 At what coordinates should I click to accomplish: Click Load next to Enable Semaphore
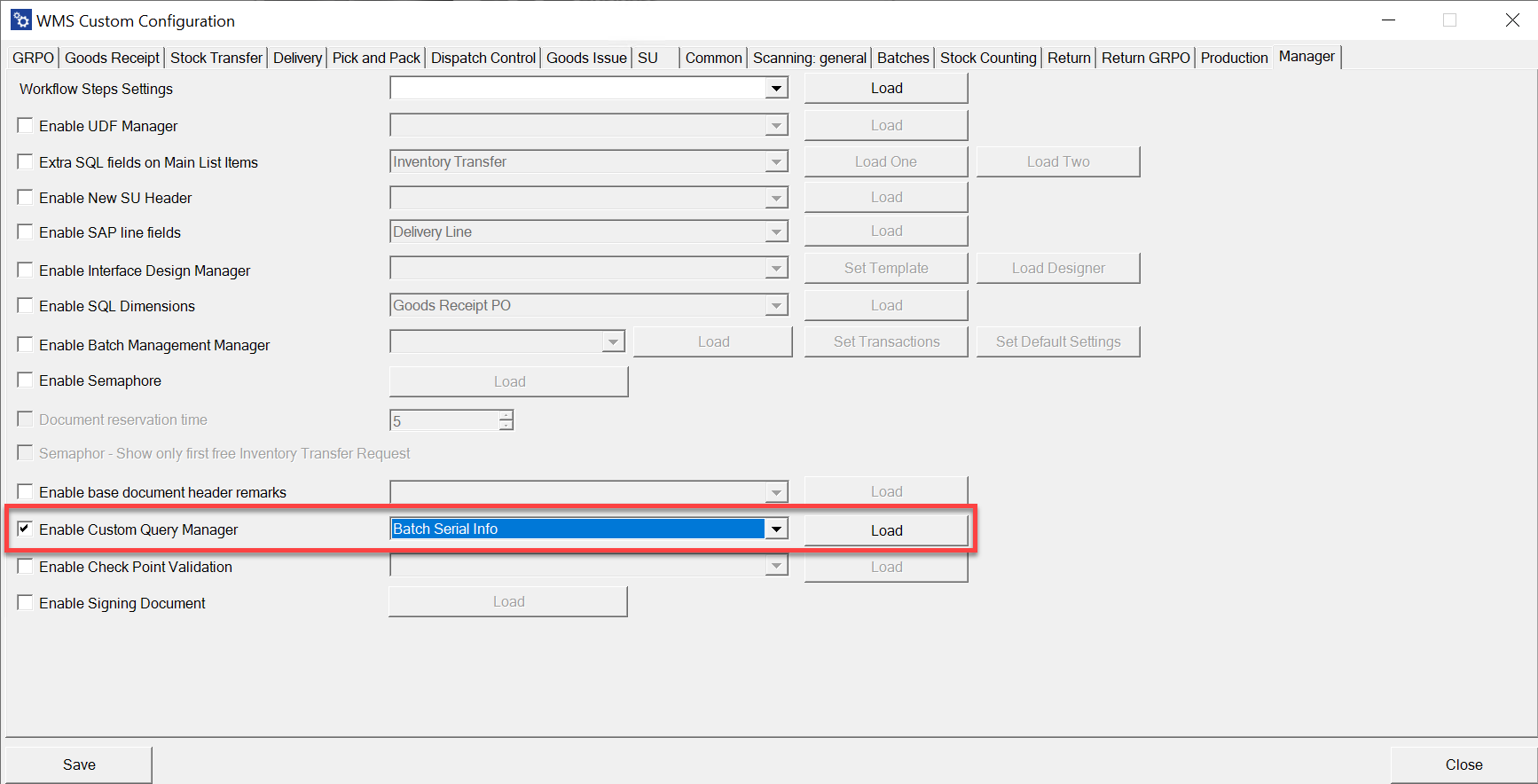(x=509, y=381)
